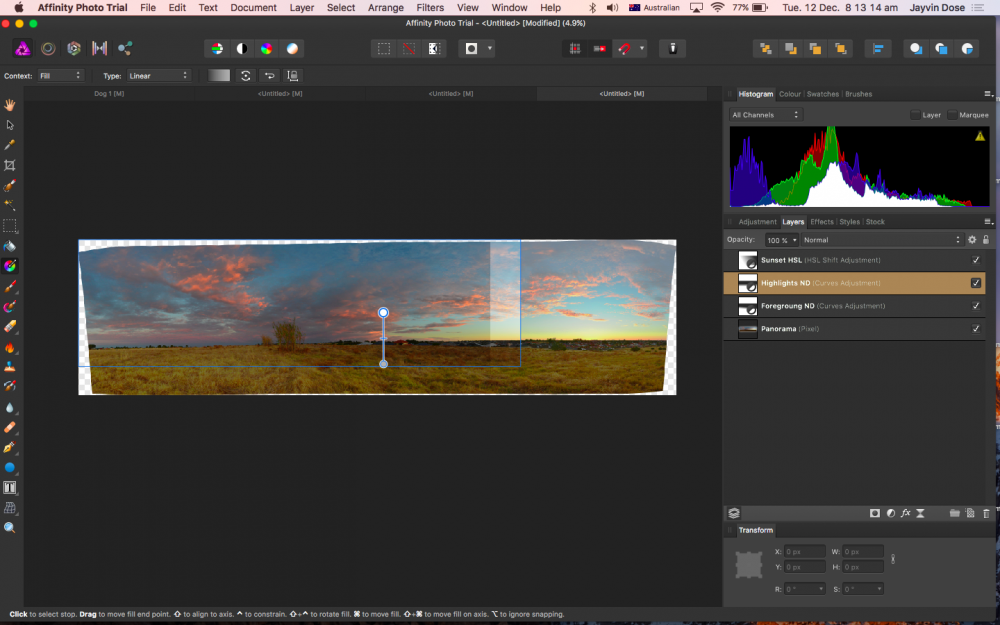Viewport: 1000px width, 625px height.
Task: Click the trash icon to delete layer
Action: point(985,513)
